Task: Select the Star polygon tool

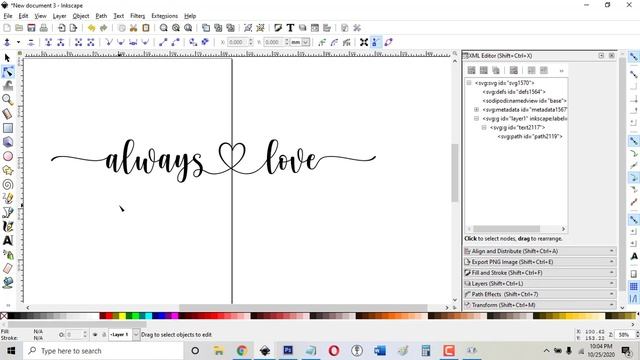Action: tap(7, 170)
